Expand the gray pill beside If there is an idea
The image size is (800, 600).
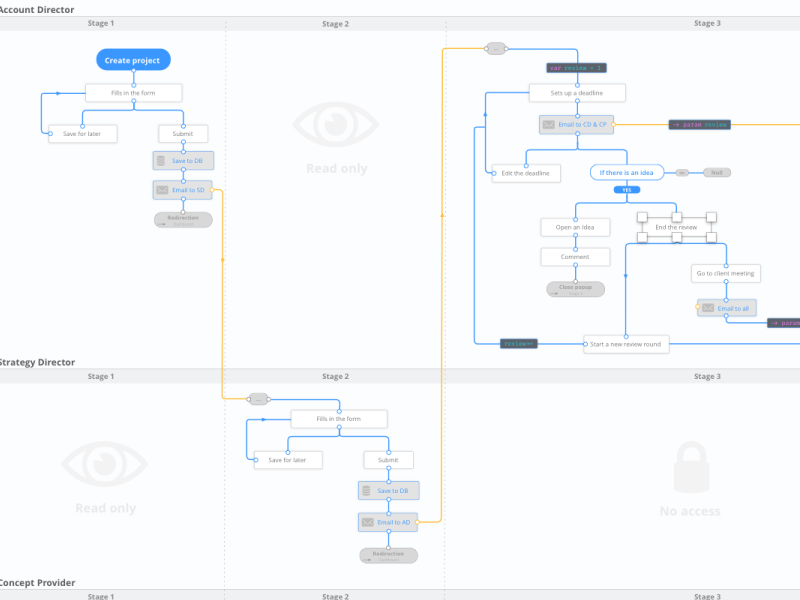coord(684,172)
